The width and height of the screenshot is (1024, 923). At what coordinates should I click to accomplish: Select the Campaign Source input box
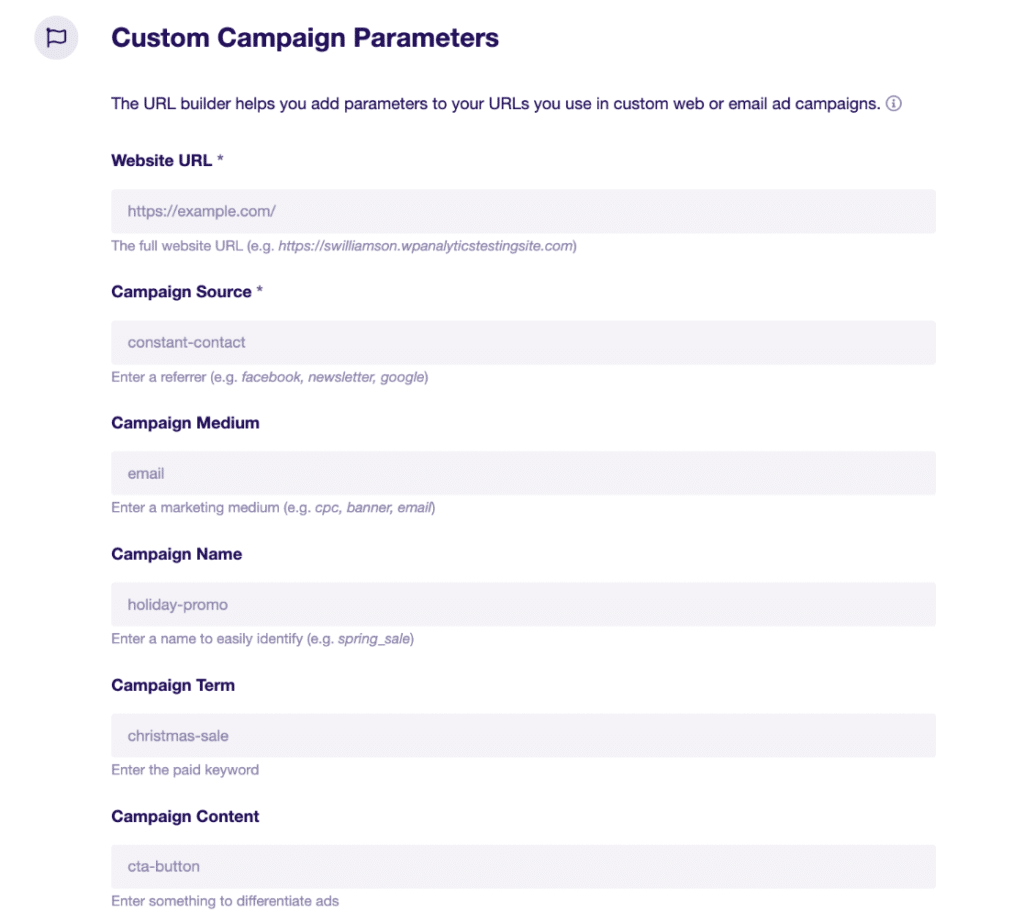pyautogui.click(x=523, y=342)
